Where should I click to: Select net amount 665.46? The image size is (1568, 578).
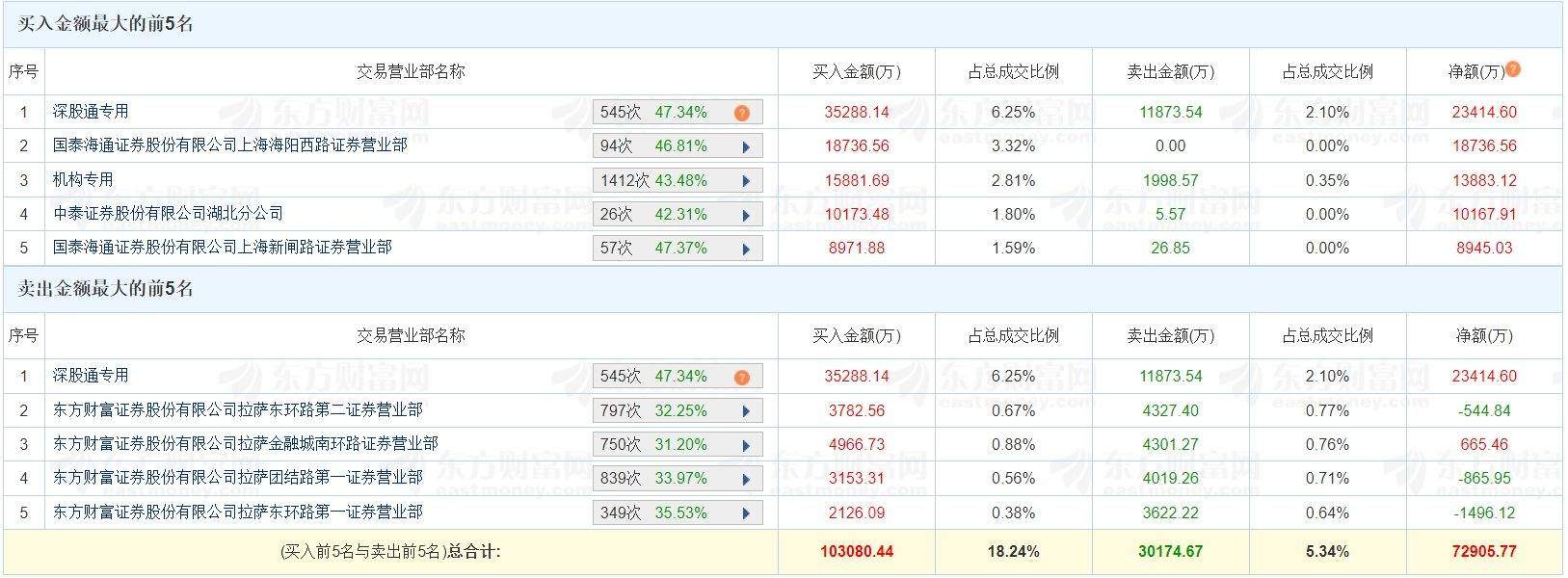[x=1484, y=444]
